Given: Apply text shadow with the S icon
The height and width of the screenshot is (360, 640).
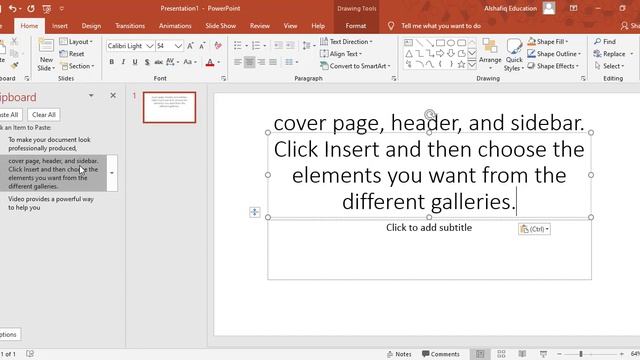Looking at the screenshot, I should [147, 62].
